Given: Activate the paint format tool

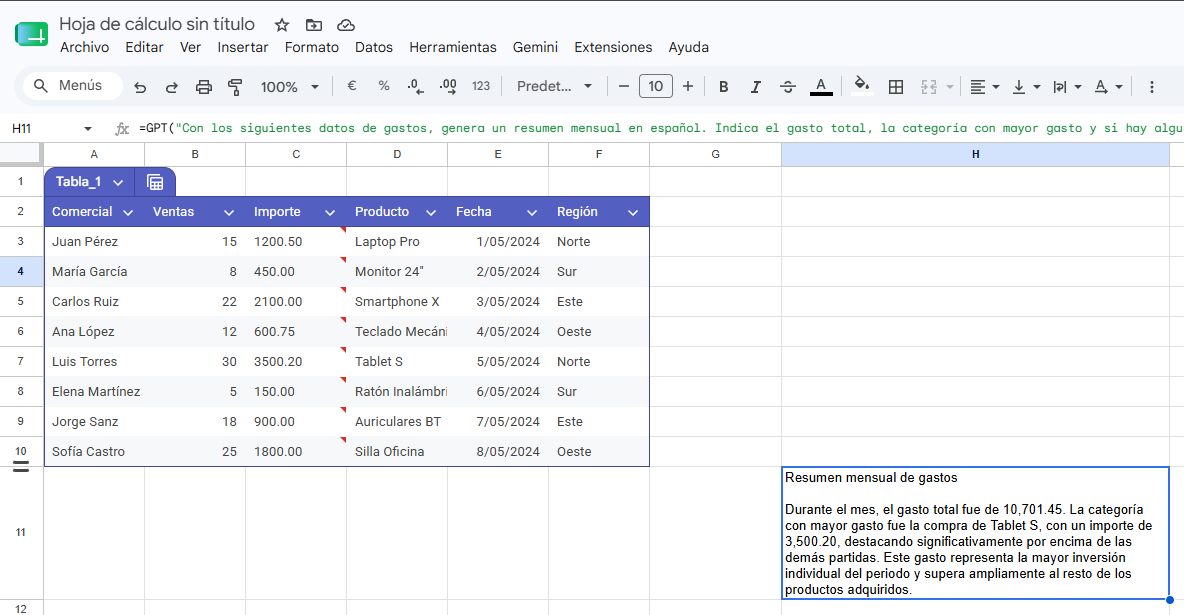Looking at the screenshot, I should click(x=235, y=87).
